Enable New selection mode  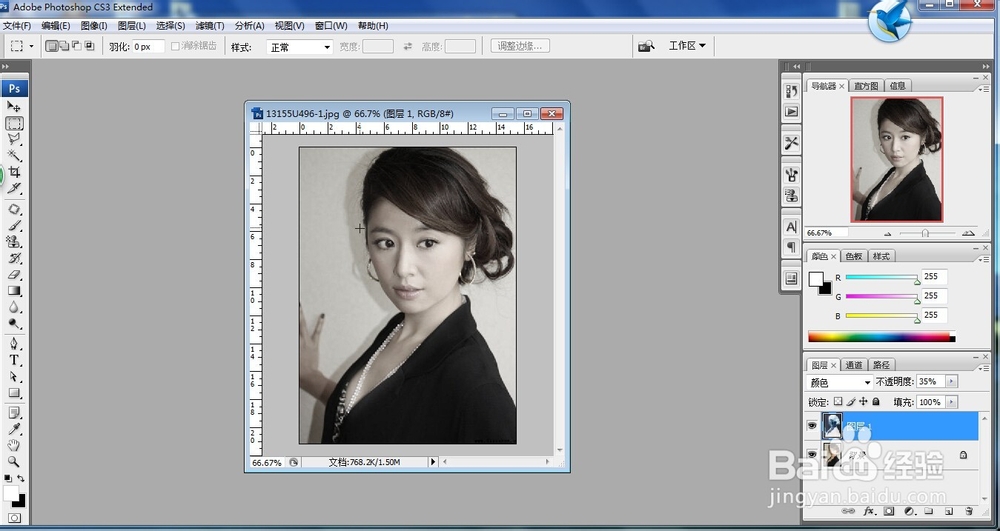pos(52,46)
